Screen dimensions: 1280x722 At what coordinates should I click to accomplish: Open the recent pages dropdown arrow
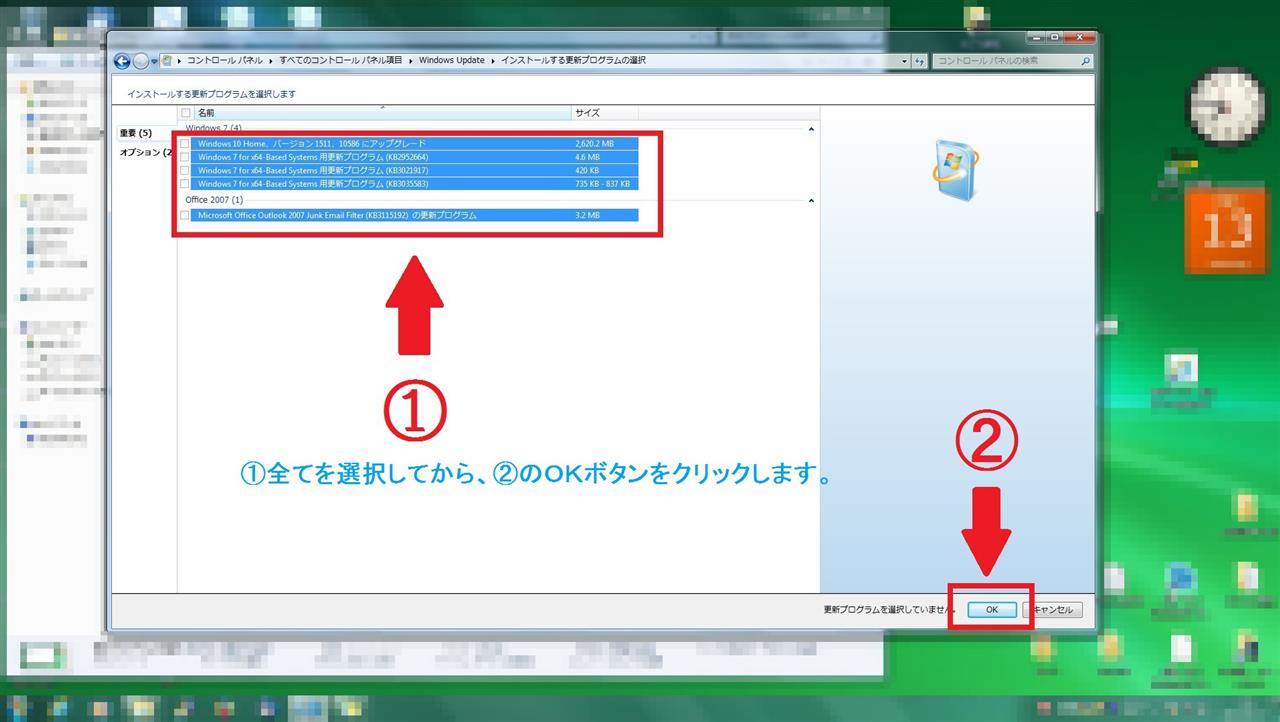[154, 61]
